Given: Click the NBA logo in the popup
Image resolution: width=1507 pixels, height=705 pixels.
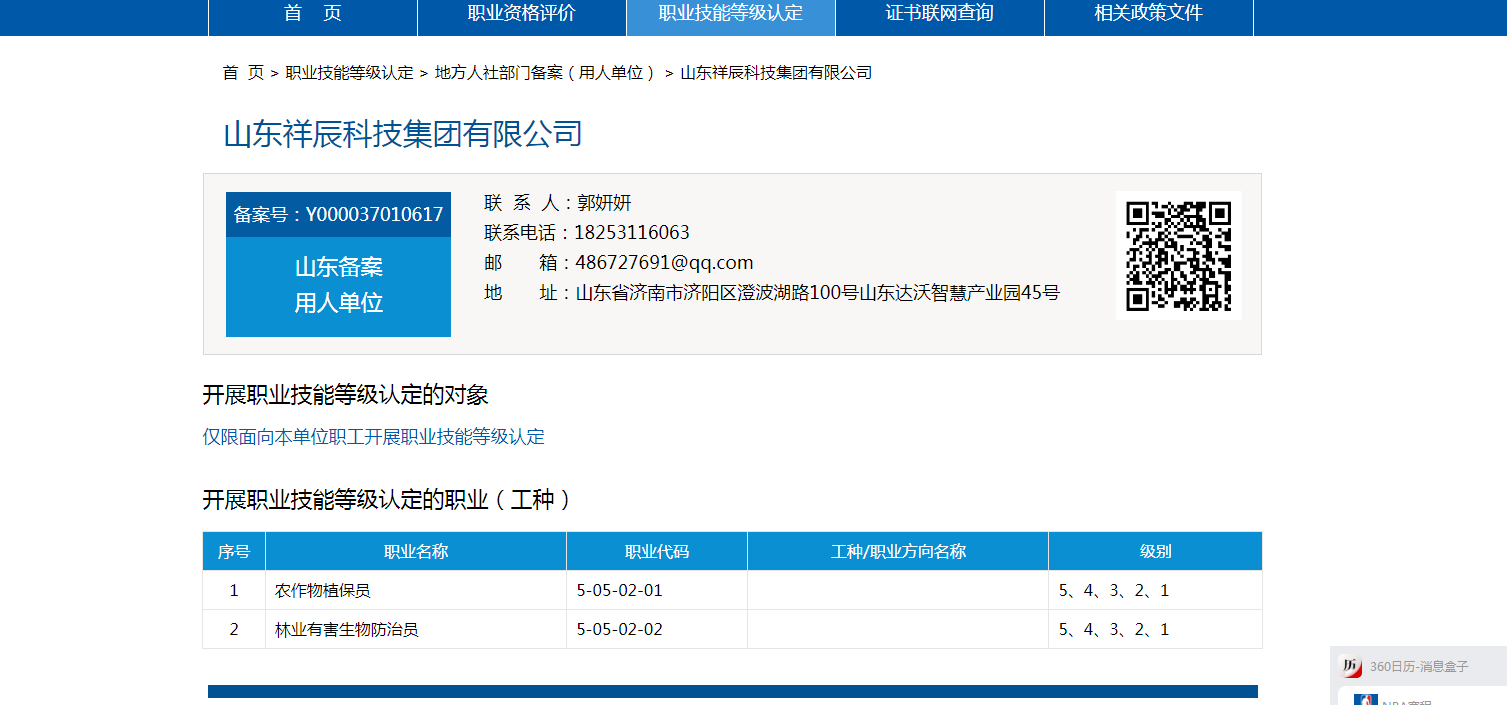Looking at the screenshot, I should coord(1365,699).
